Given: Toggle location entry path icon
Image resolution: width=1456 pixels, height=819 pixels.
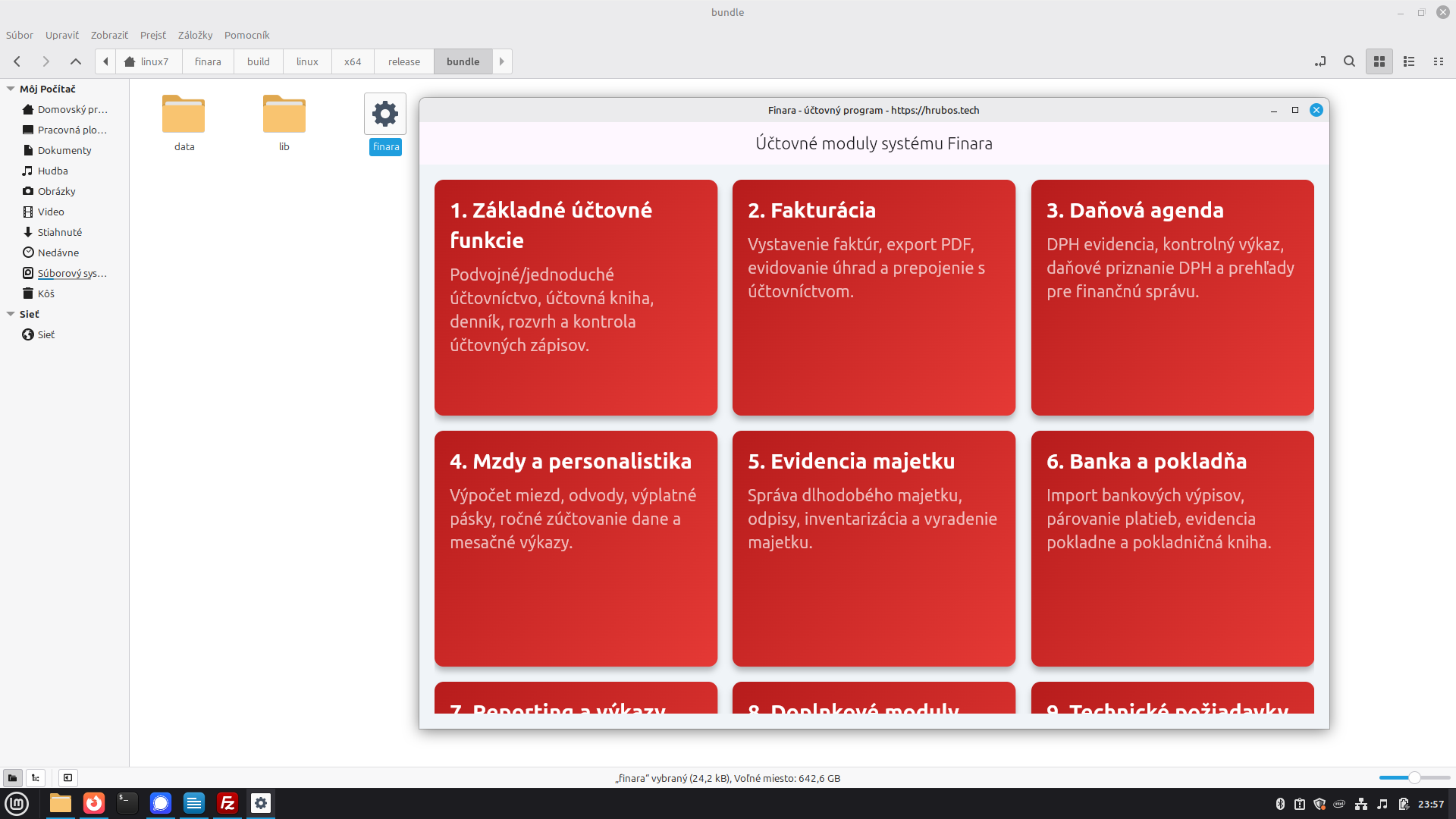Looking at the screenshot, I should (x=1320, y=61).
